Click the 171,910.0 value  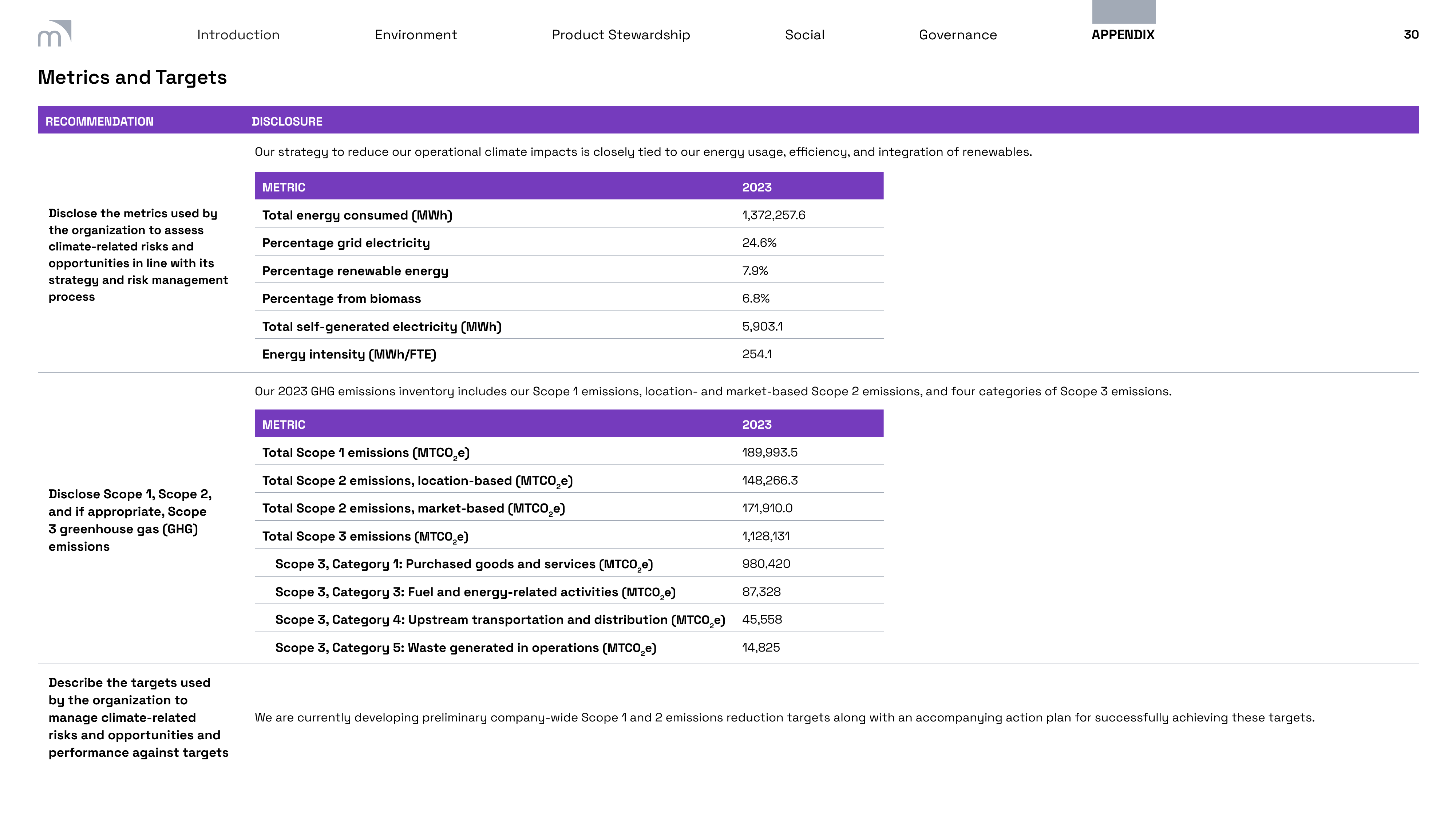767,507
